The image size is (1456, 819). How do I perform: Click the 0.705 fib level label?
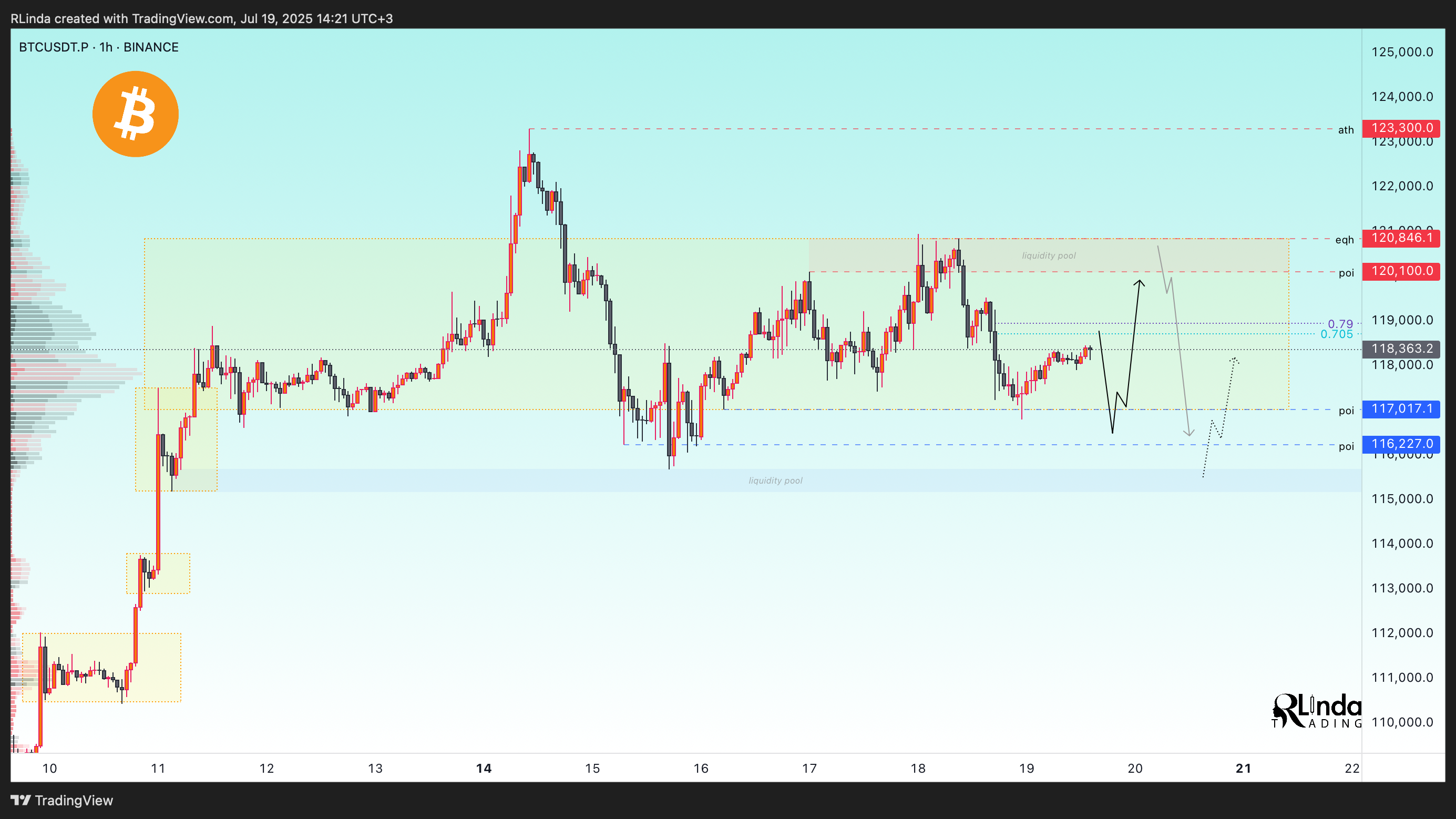click(x=1337, y=334)
